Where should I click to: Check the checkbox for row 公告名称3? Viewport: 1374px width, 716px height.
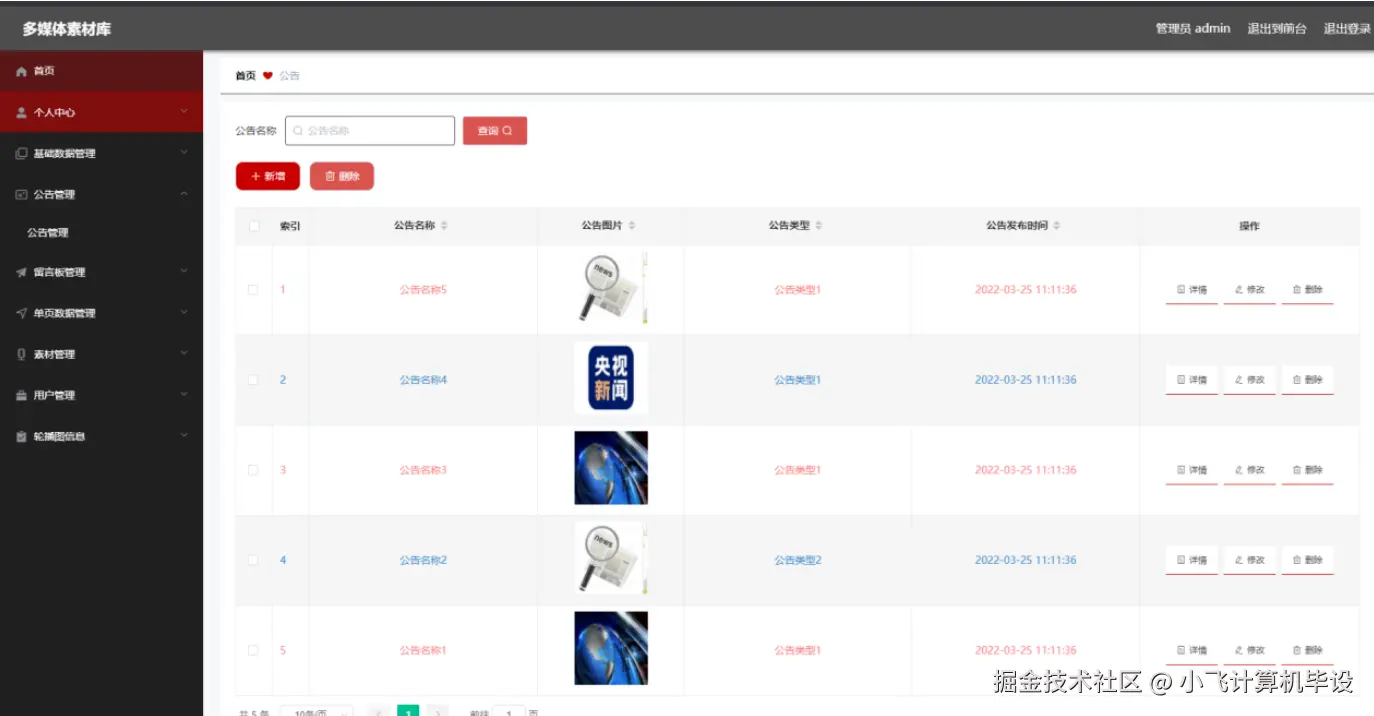pyautogui.click(x=253, y=470)
